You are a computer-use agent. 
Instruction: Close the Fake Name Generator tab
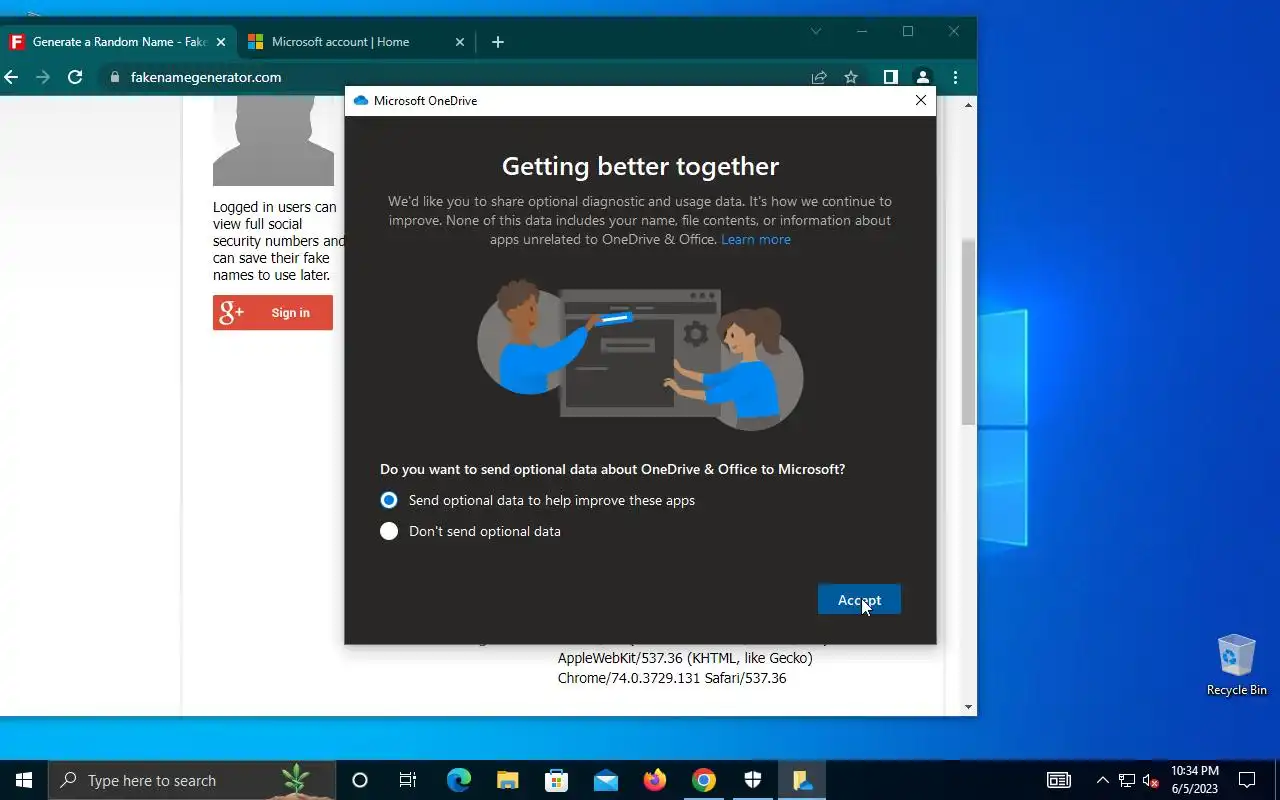(221, 42)
